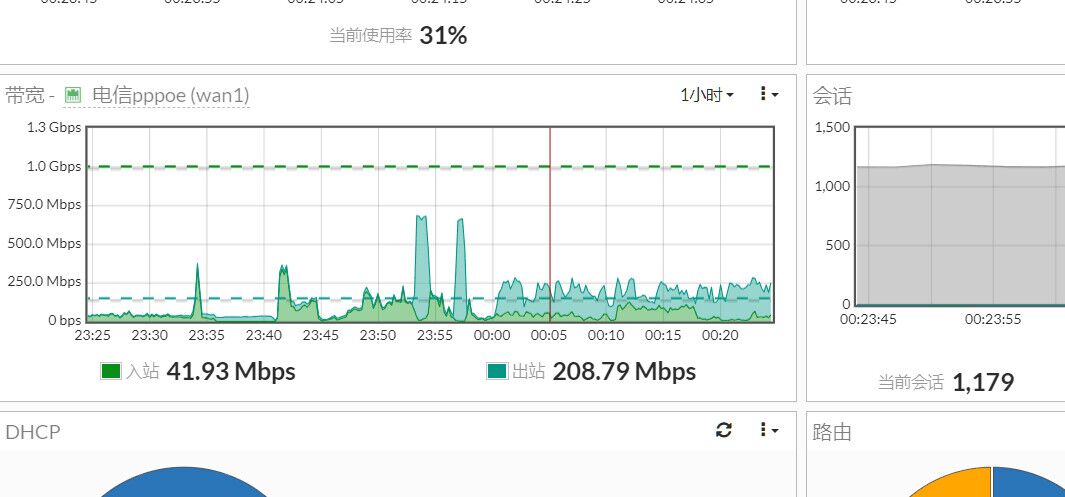Image resolution: width=1065 pixels, height=497 pixels.
Task: Click the wan1 interface icon beside 带宽
Action: (72, 95)
